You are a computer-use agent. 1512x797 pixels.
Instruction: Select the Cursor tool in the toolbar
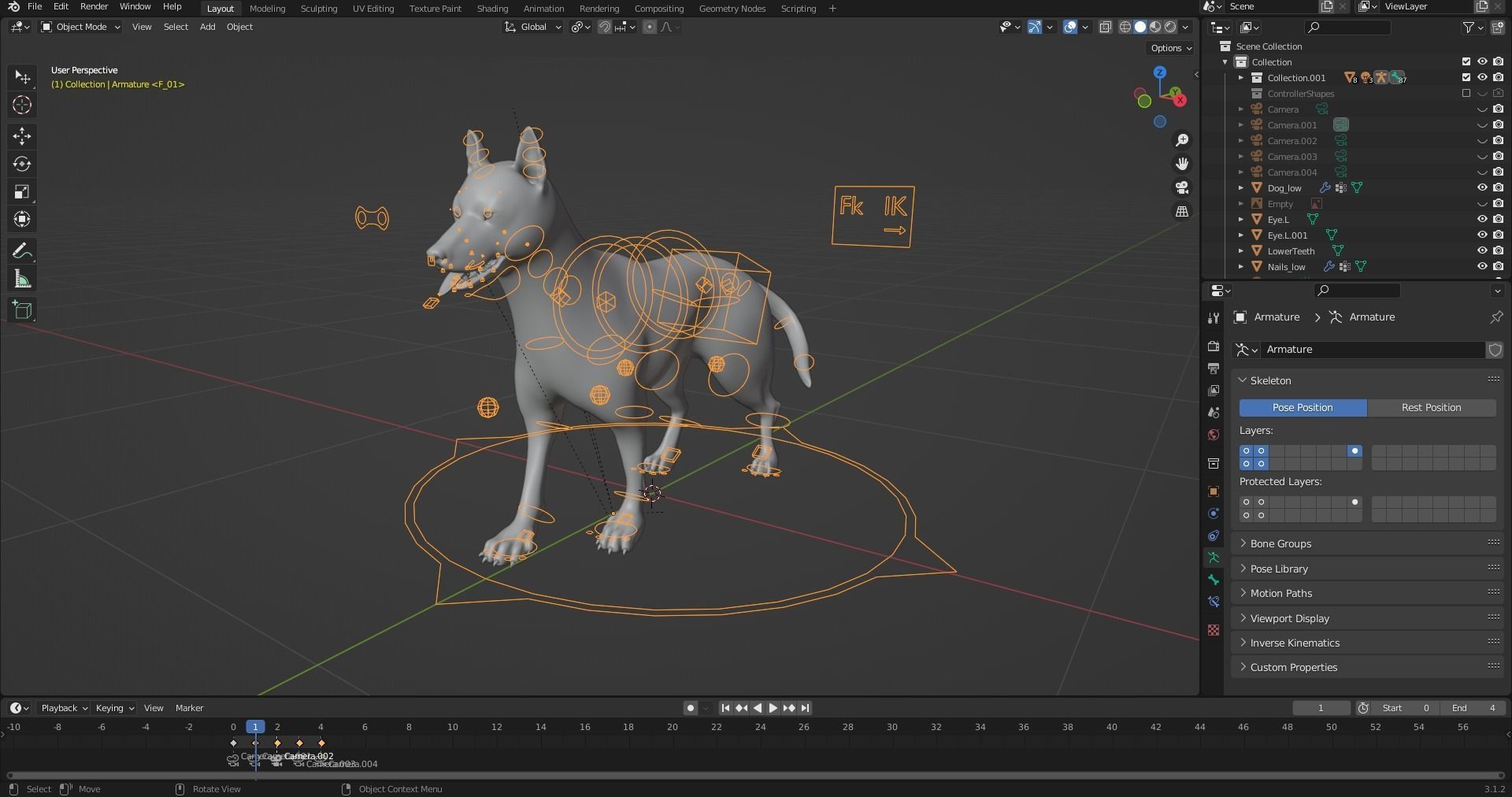(x=22, y=105)
